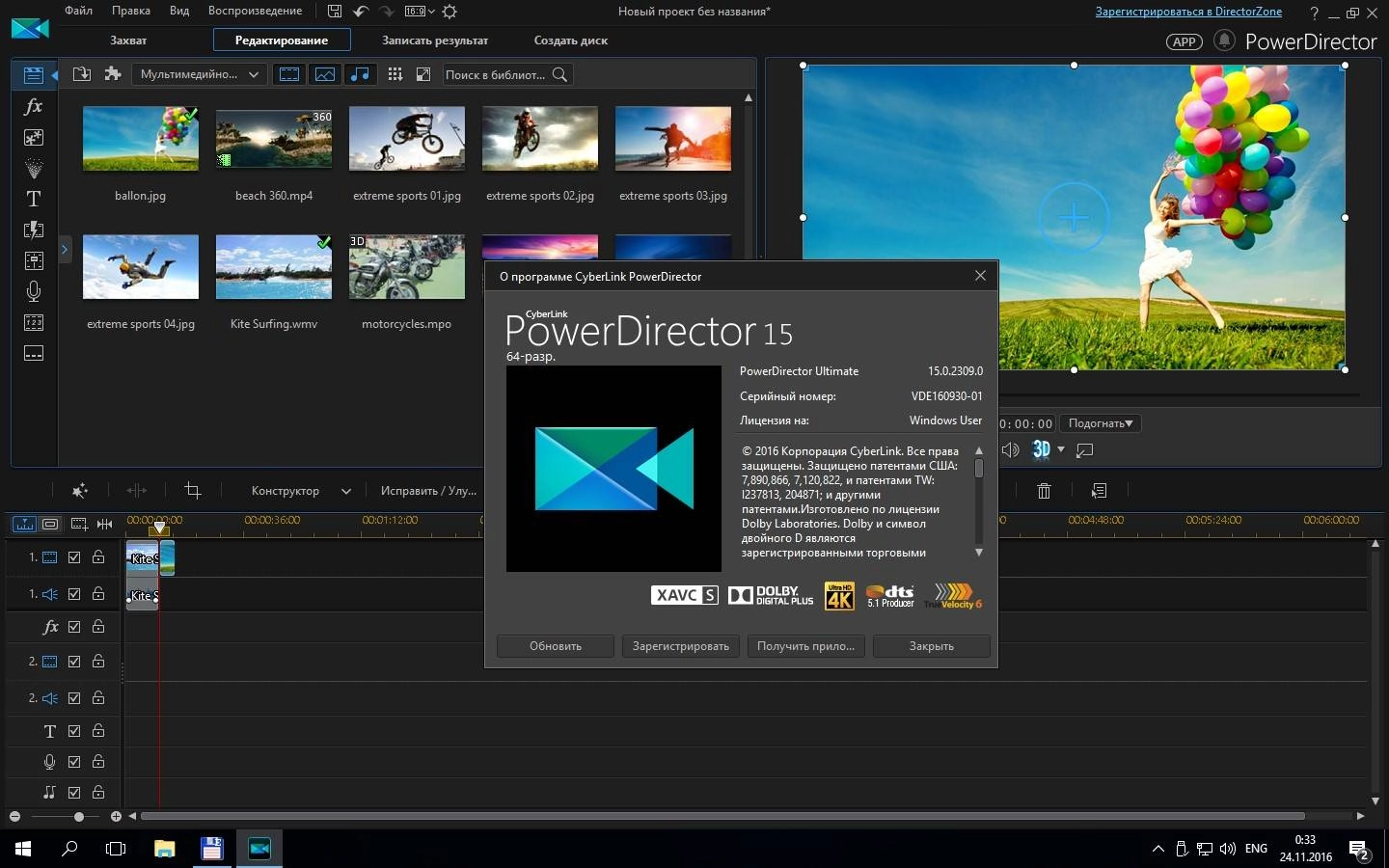
Task: Expand the Мультимедийно... content dropdown
Action: (x=199, y=74)
